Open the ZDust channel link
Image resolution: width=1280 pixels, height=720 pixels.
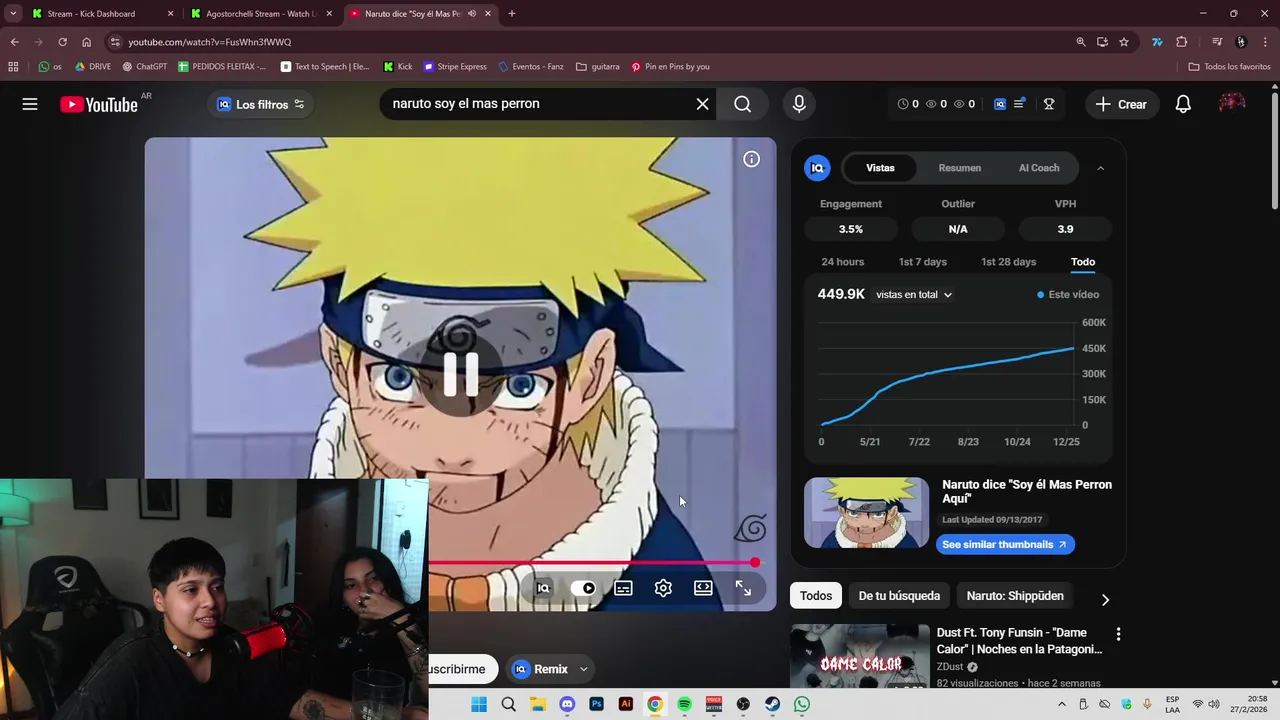click(x=950, y=667)
